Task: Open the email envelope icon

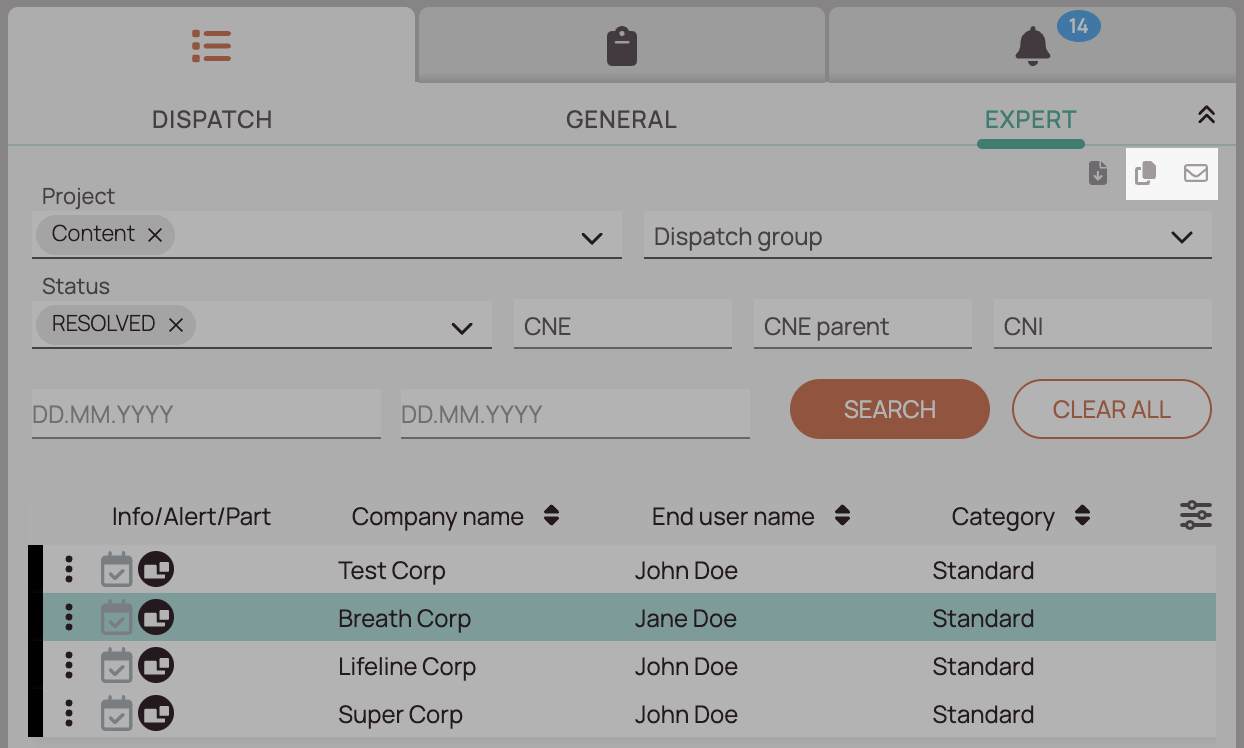Action: pos(1195,173)
